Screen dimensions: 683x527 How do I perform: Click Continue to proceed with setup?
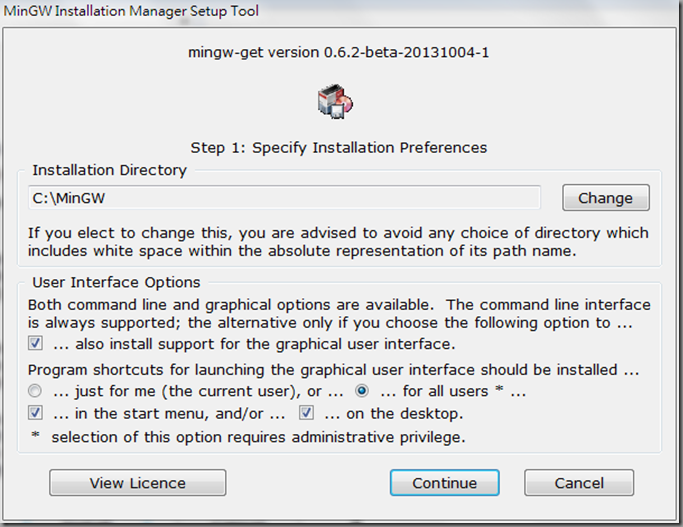pos(445,483)
